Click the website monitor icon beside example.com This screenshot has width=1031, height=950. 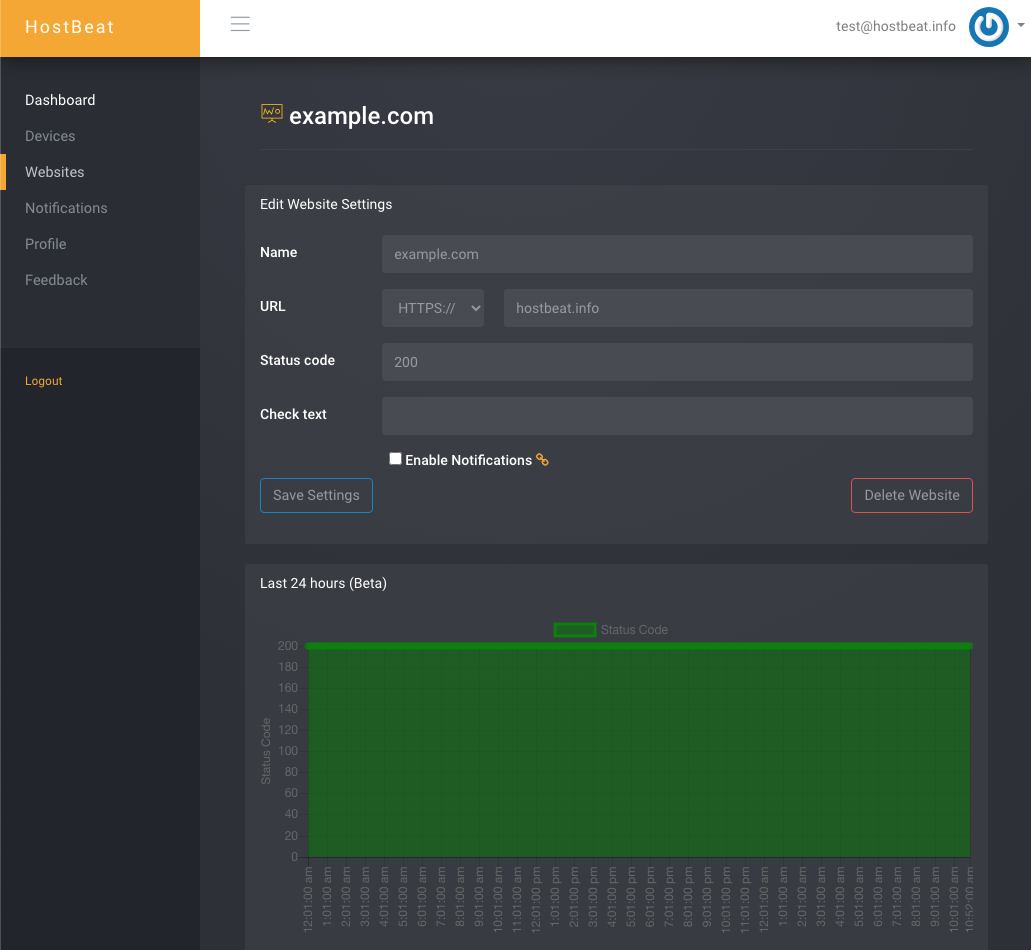pyautogui.click(x=272, y=114)
